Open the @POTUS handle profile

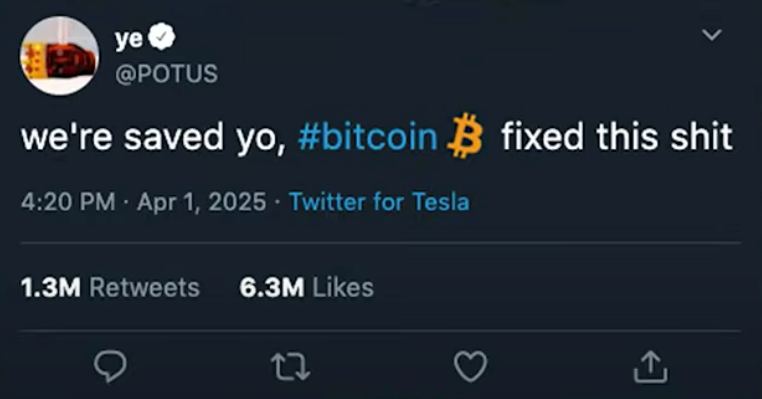point(166,74)
